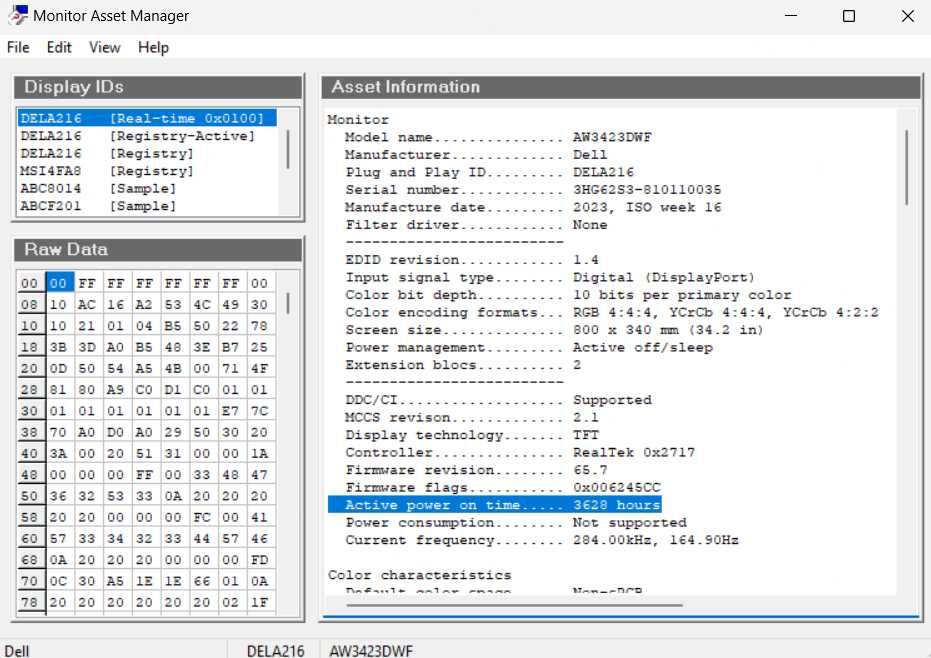The width and height of the screenshot is (931, 658).
Task: Select the DELA216 [Registry] display entry
Action: [147, 153]
